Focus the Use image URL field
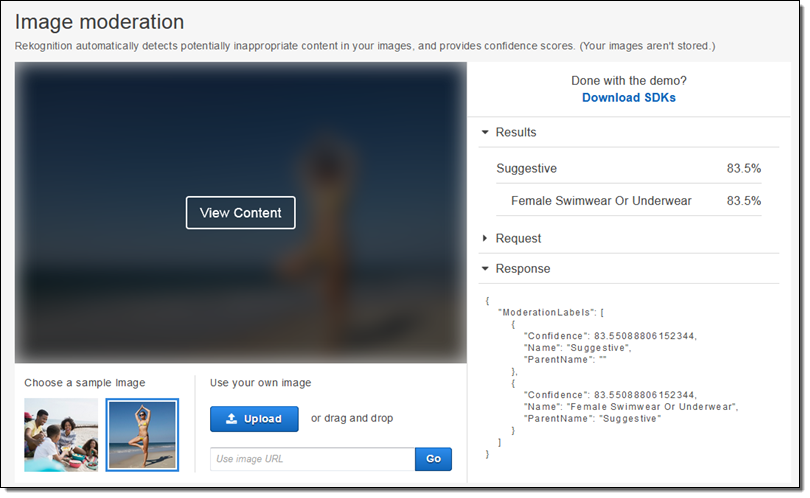 [312, 459]
